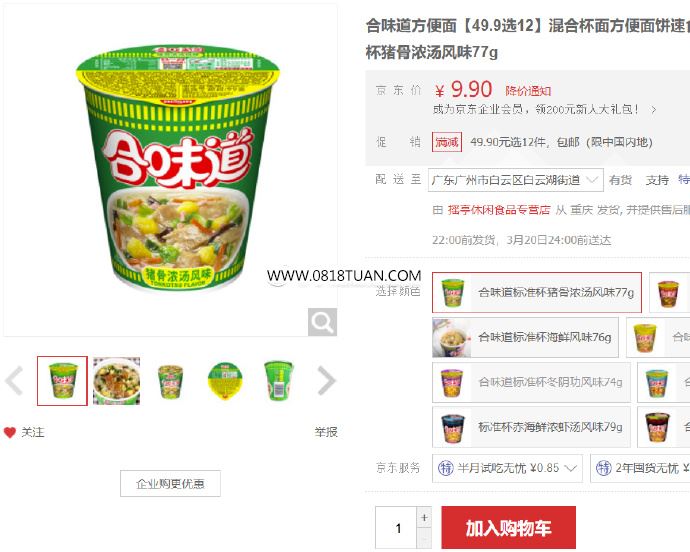The image size is (690, 552).
Task: Choose 合味道标准杯冬阴功风味74g flavor
Action: (x=531, y=382)
